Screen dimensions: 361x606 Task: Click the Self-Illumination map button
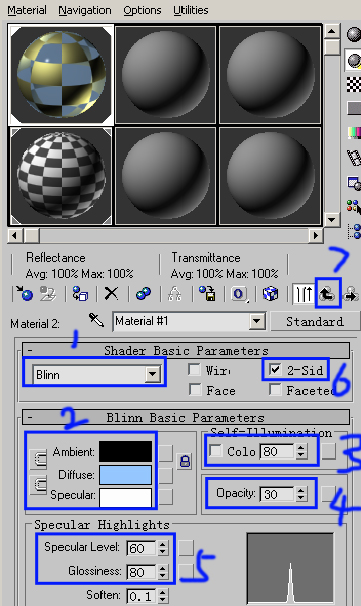click(x=329, y=451)
